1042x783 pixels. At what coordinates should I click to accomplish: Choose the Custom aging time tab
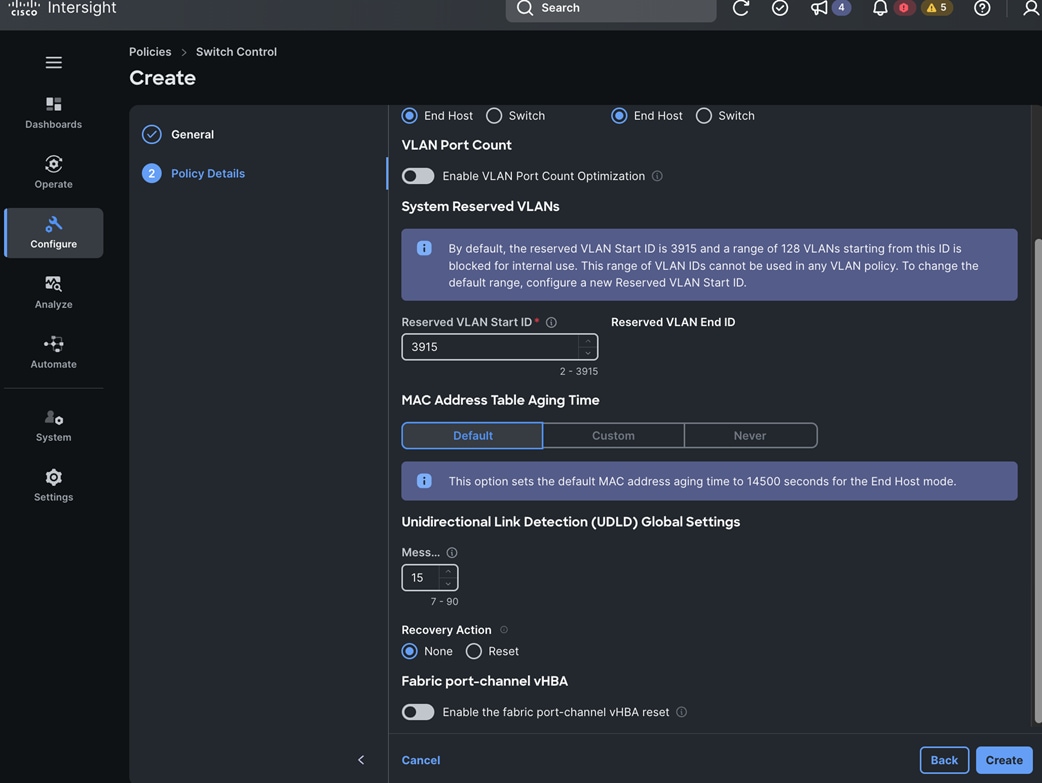click(x=613, y=435)
